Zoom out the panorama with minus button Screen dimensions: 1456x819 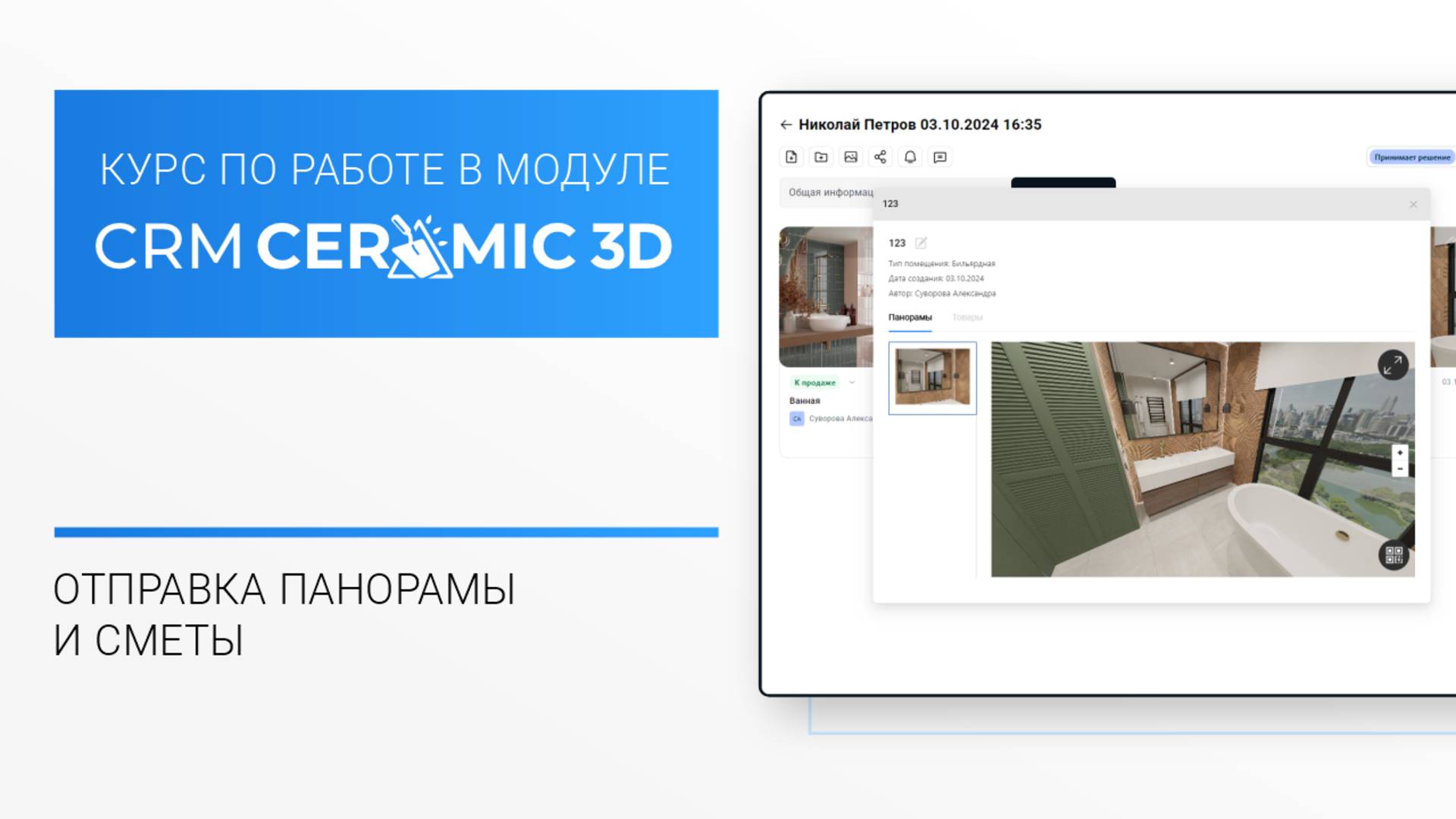pos(1400,469)
